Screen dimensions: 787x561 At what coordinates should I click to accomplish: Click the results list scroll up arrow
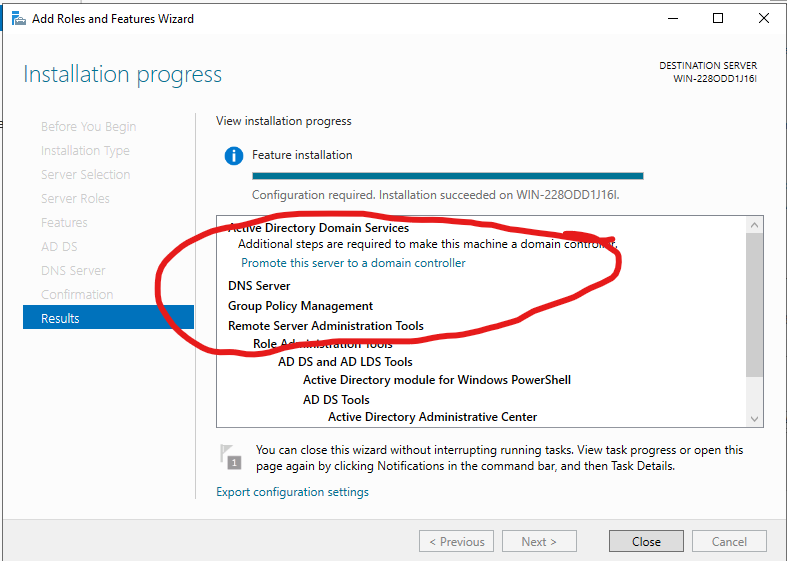click(x=754, y=225)
